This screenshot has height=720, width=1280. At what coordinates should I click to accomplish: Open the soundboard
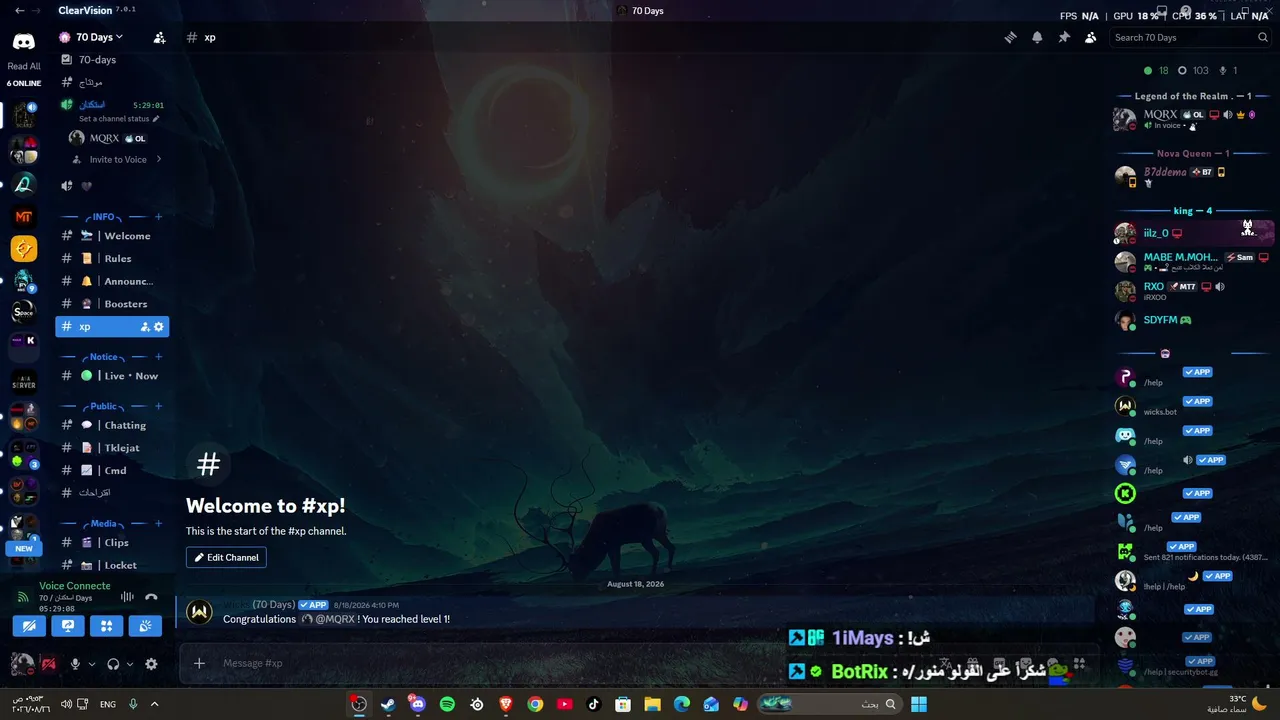146,626
